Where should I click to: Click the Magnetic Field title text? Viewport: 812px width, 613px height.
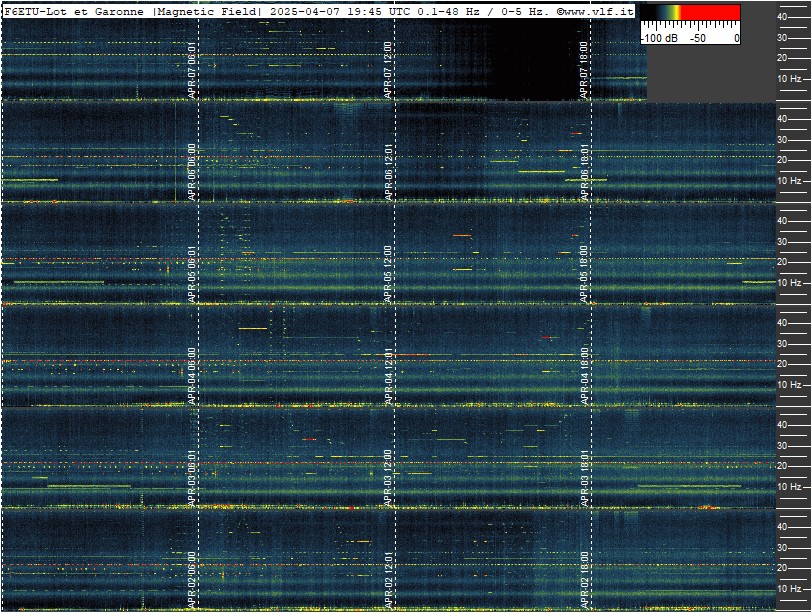pyautogui.click(x=206, y=11)
